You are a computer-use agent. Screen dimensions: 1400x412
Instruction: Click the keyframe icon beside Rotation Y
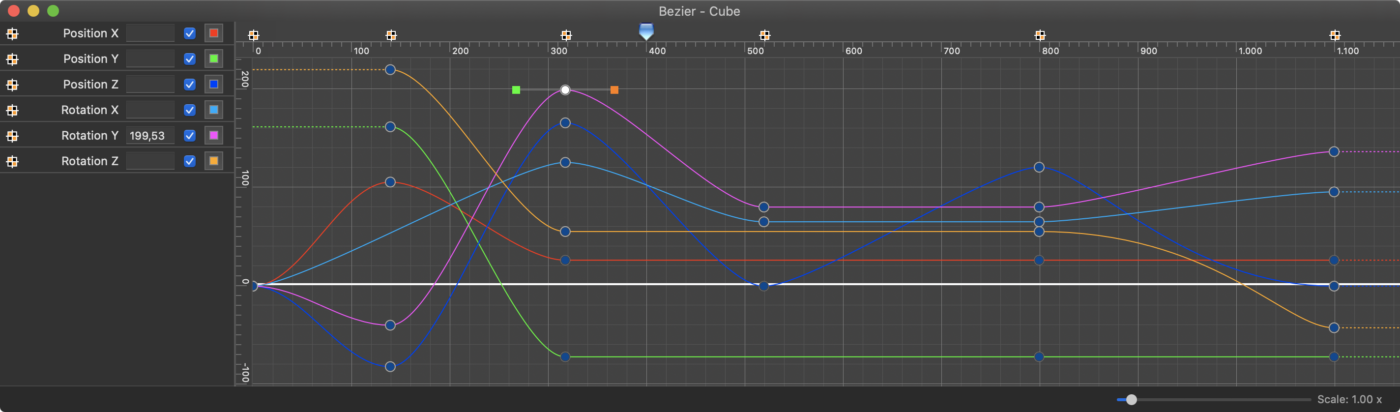click(x=12, y=135)
